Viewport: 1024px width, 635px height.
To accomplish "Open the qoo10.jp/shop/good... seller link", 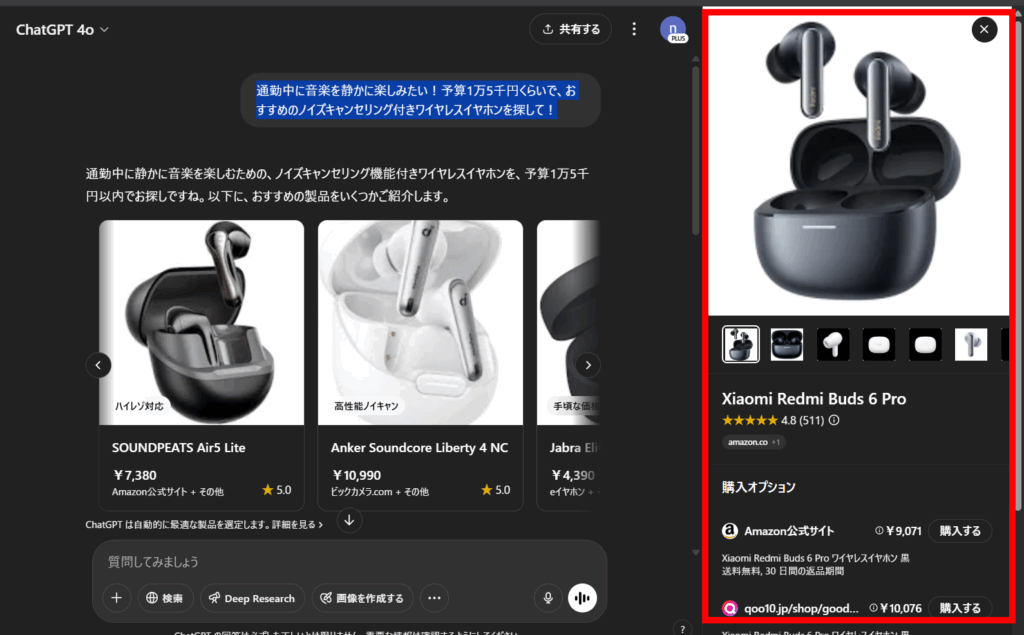I will 801,608.
